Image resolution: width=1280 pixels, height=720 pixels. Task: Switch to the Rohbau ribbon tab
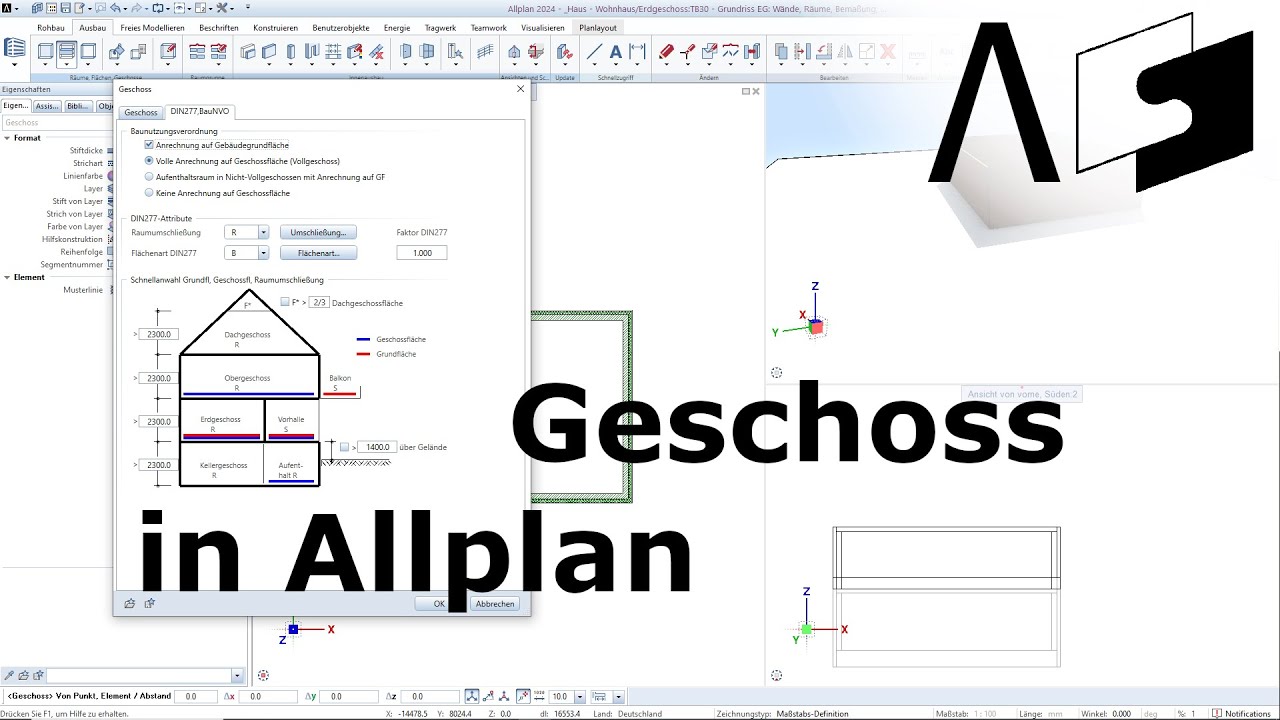coord(51,28)
